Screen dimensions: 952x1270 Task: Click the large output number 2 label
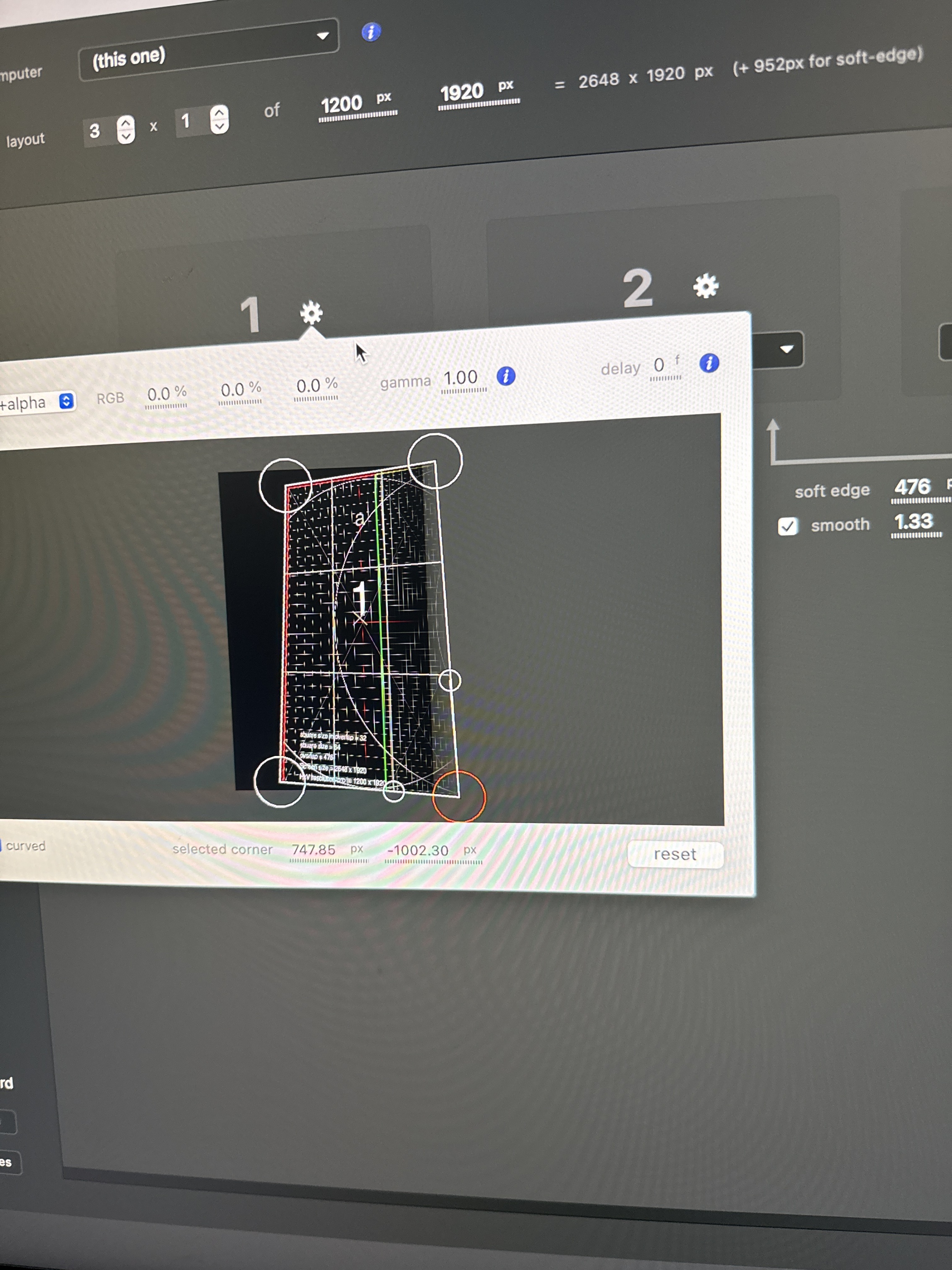pyautogui.click(x=638, y=288)
